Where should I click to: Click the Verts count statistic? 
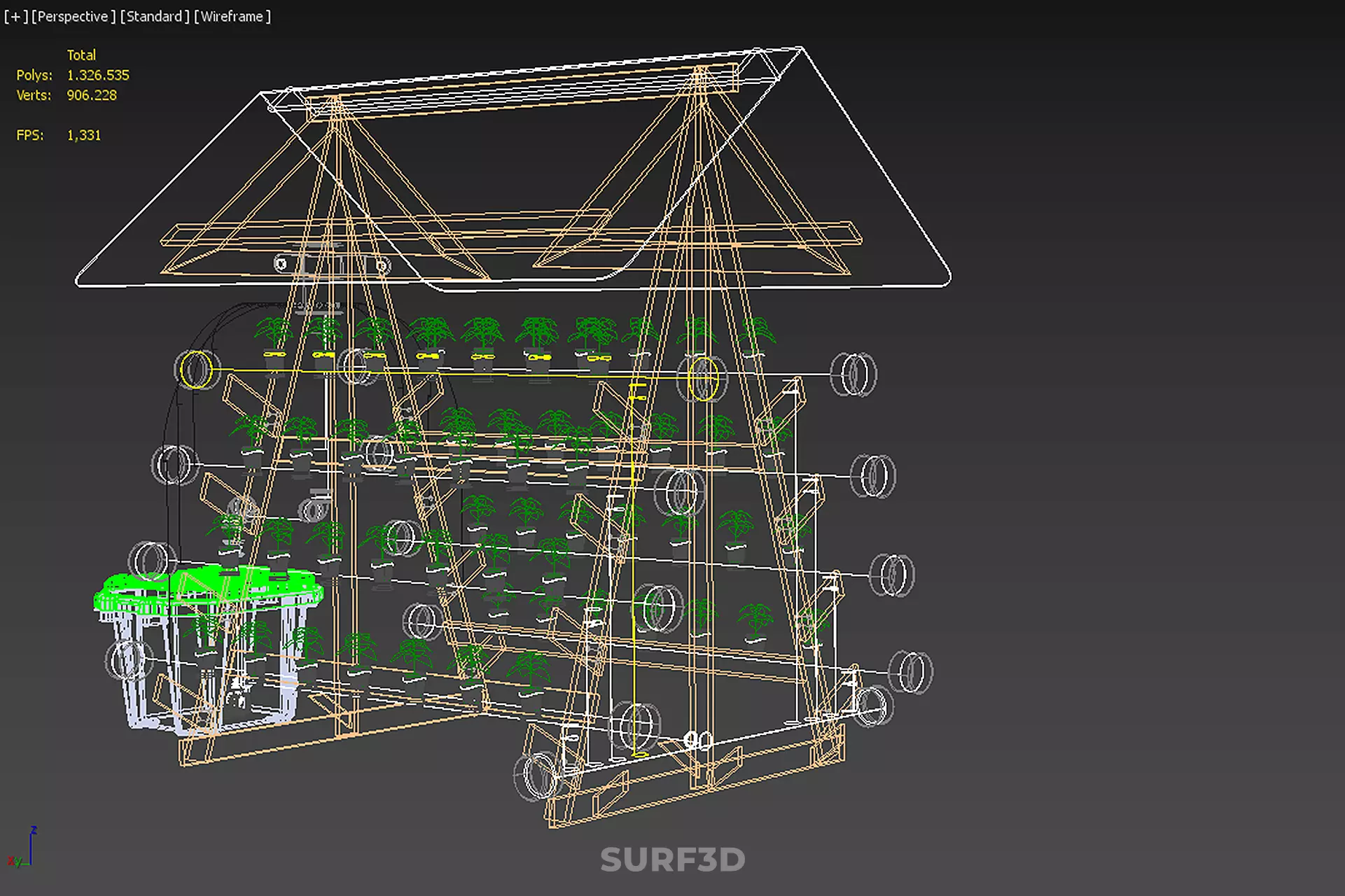pos(92,95)
